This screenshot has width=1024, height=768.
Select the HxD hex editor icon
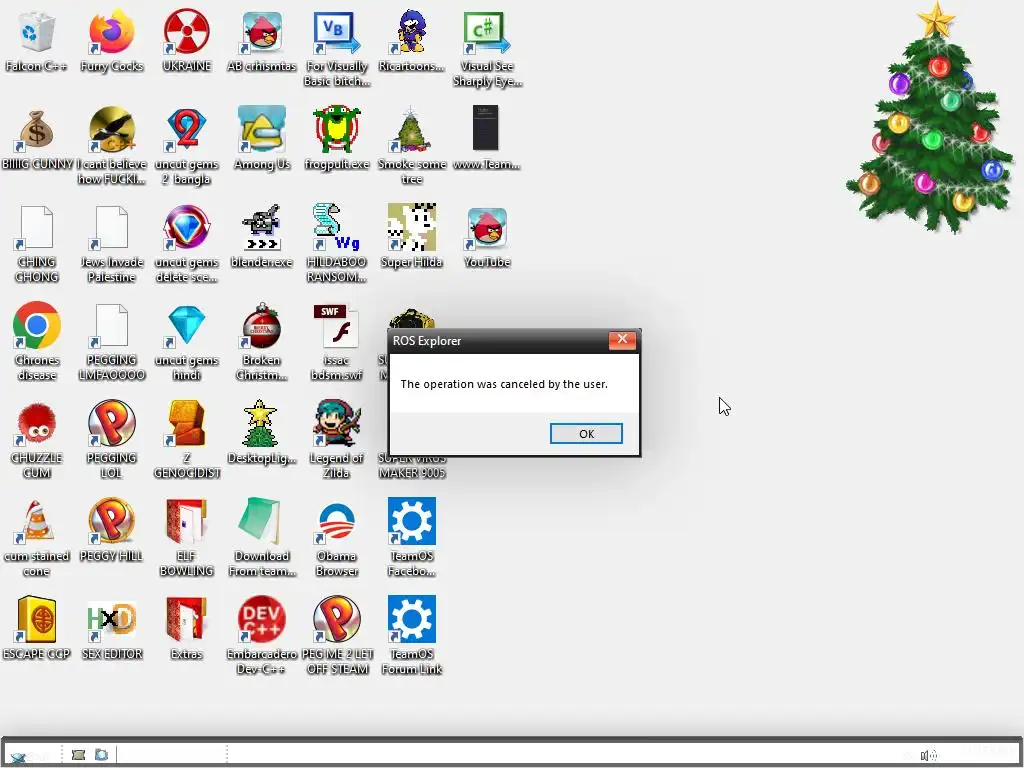[112, 619]
